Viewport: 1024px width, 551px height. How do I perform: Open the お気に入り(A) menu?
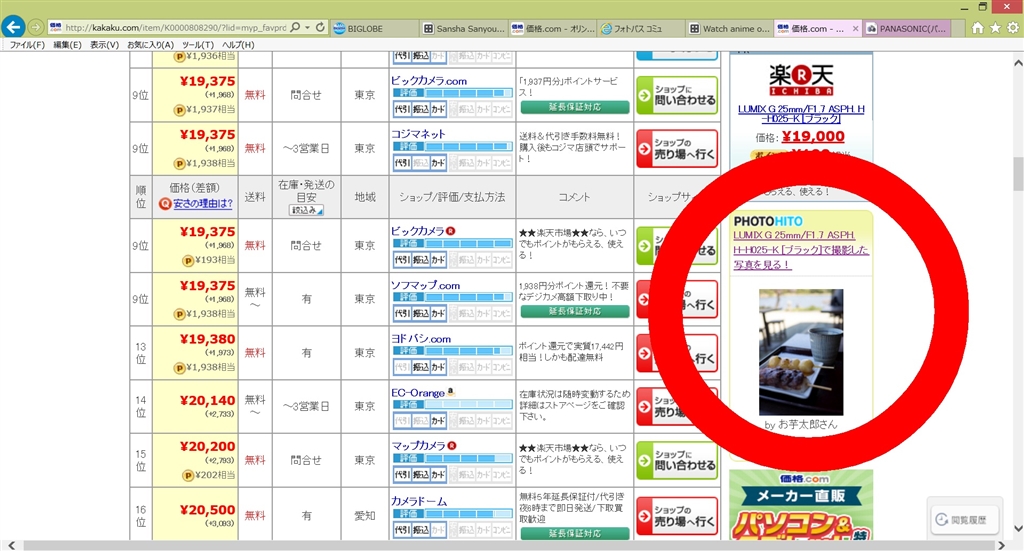coord(150,45)
